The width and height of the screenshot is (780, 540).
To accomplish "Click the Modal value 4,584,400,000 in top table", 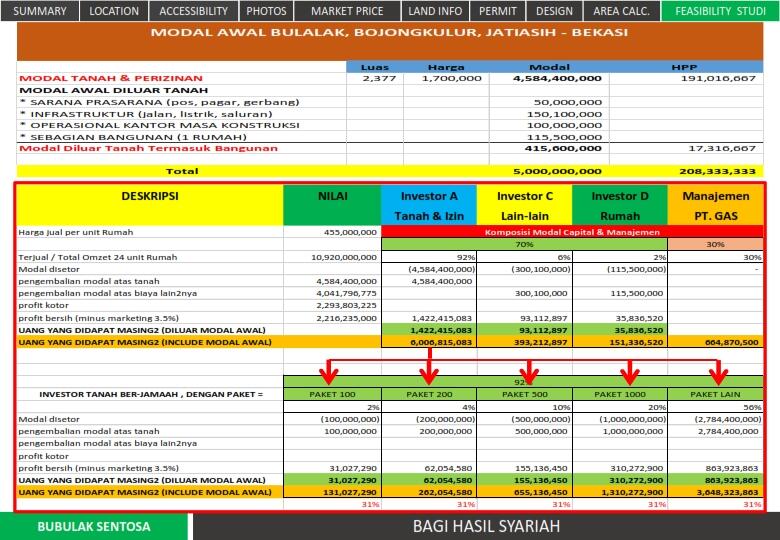I will [x=557, y=78].
